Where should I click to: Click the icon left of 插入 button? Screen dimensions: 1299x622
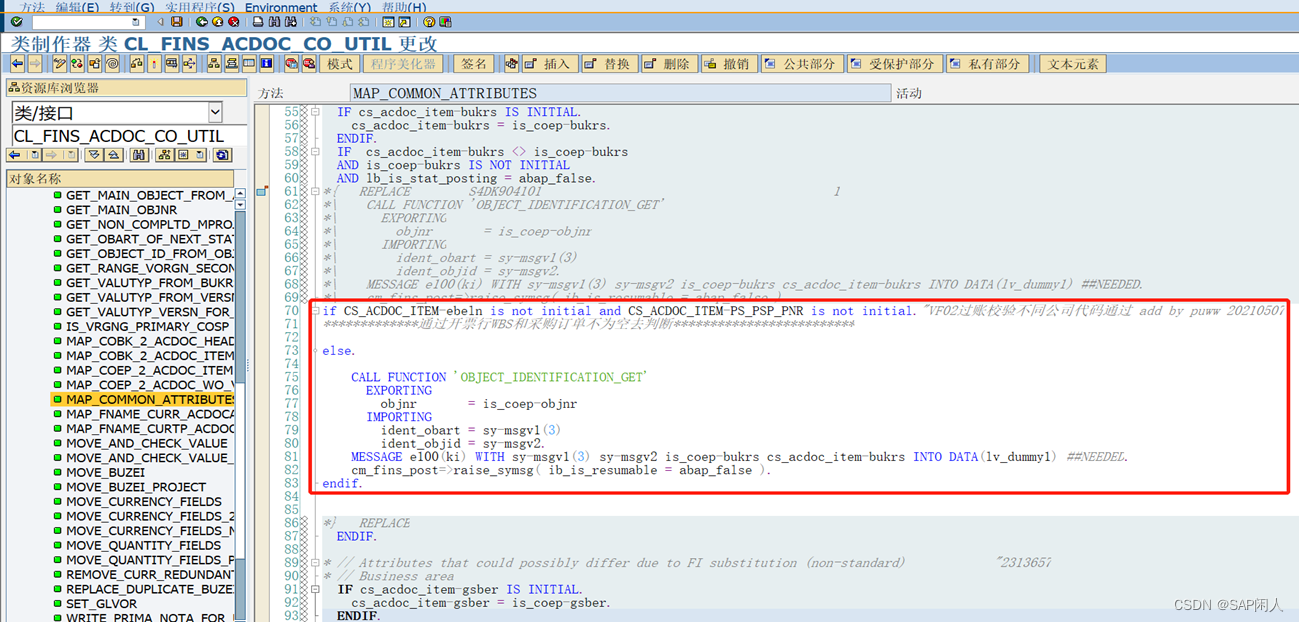coord(512,64)
